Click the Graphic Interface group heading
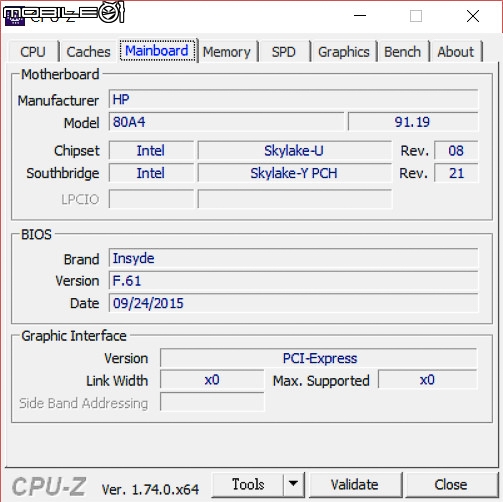Screen dimensions: 503x502 [74, 336]
